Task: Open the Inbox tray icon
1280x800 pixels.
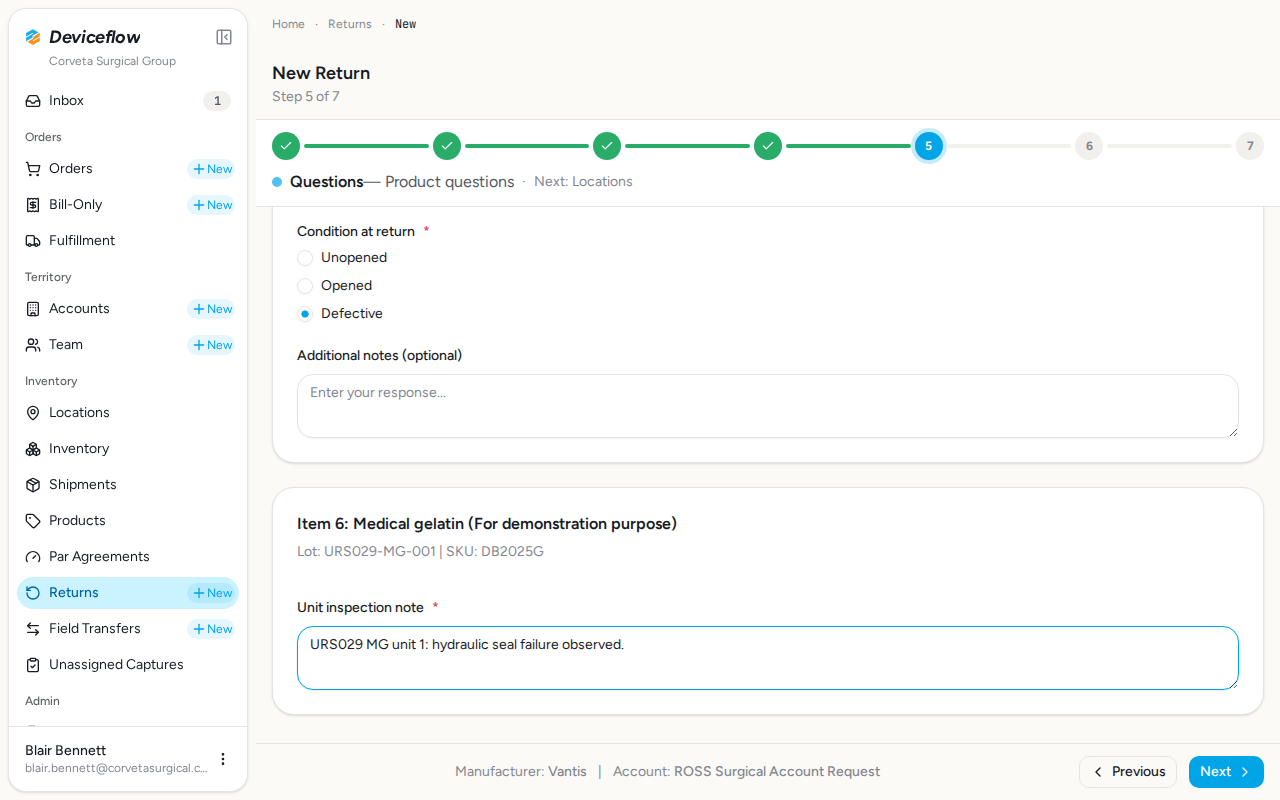Action: click(x=33, y=101)
